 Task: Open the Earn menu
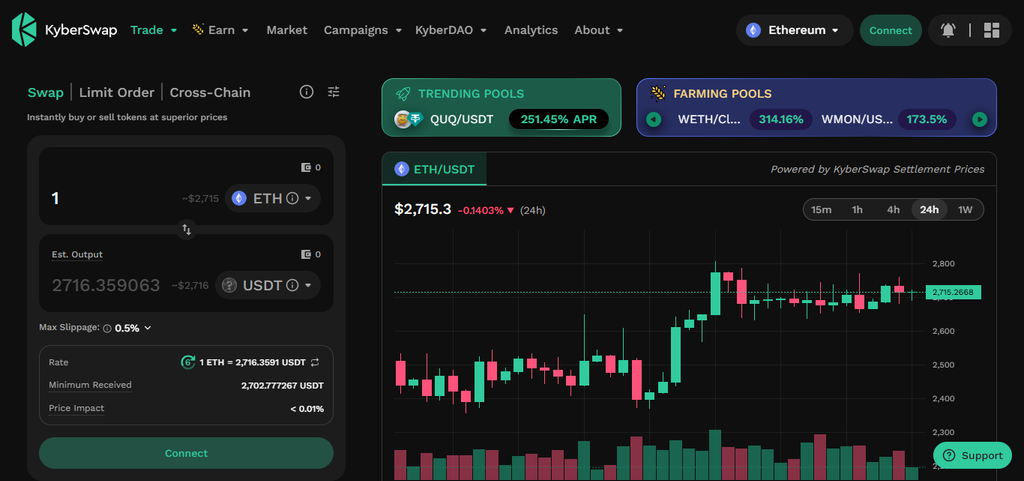click(x=220, y=30)
